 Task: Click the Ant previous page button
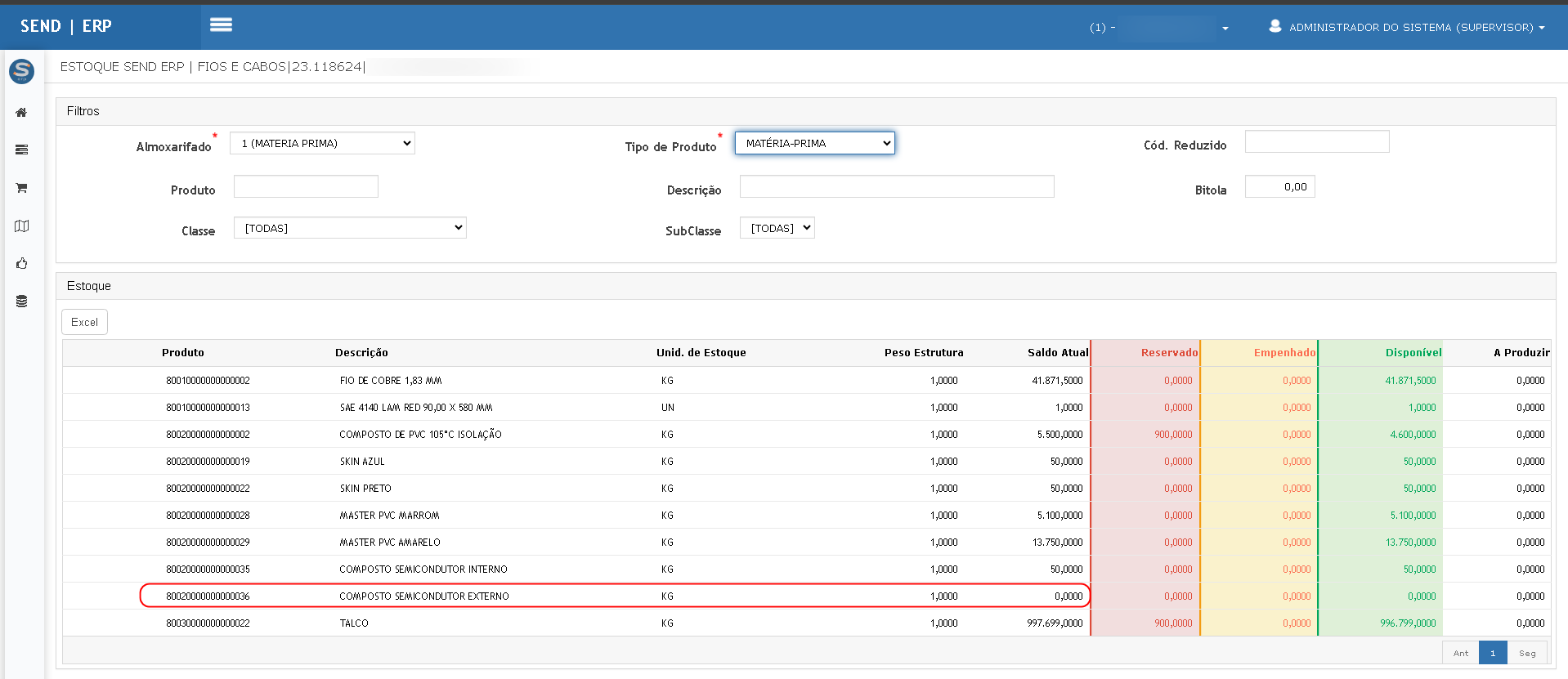(1460, 653)
